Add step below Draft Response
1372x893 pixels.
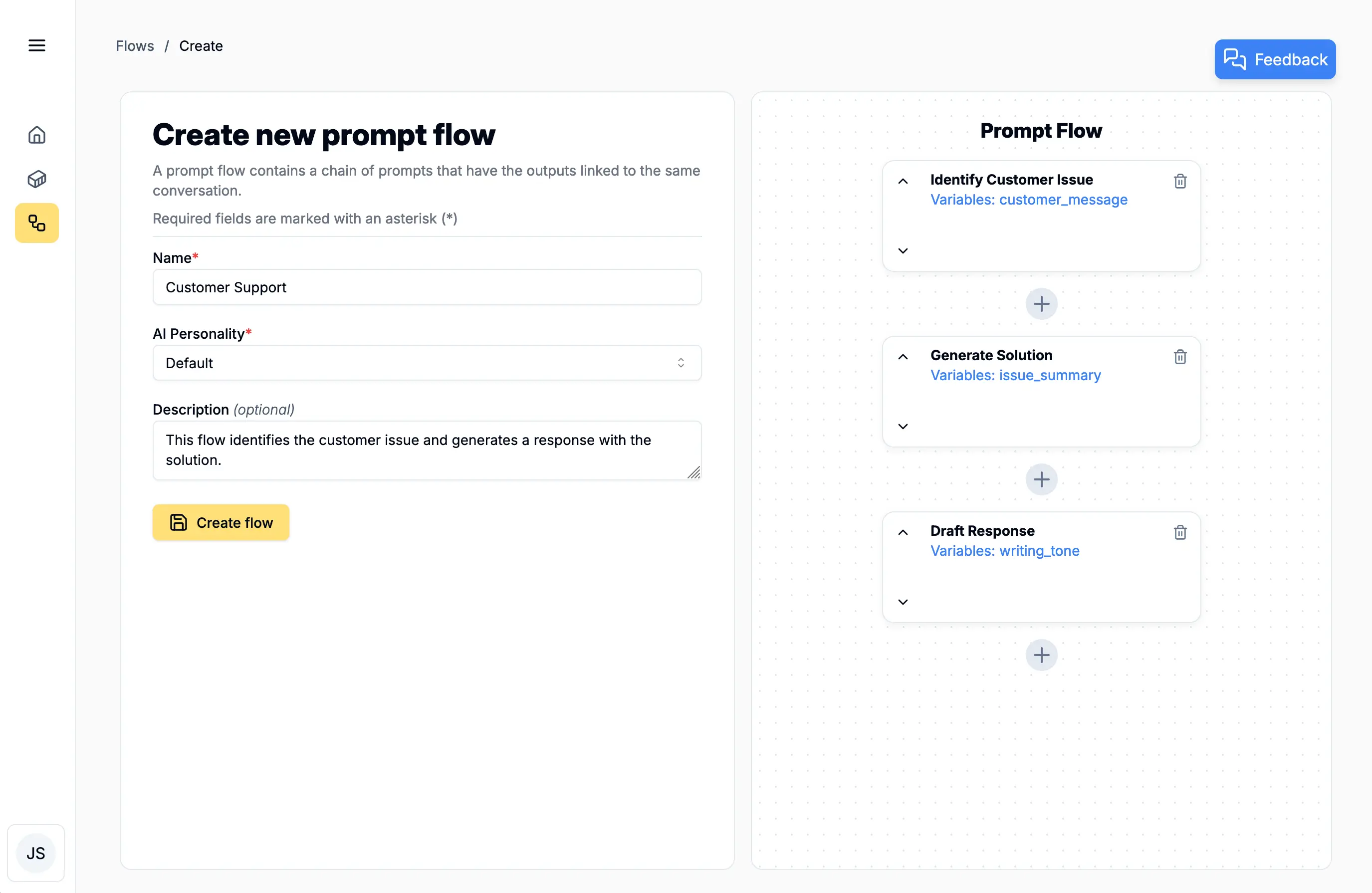click(1041, 655)
